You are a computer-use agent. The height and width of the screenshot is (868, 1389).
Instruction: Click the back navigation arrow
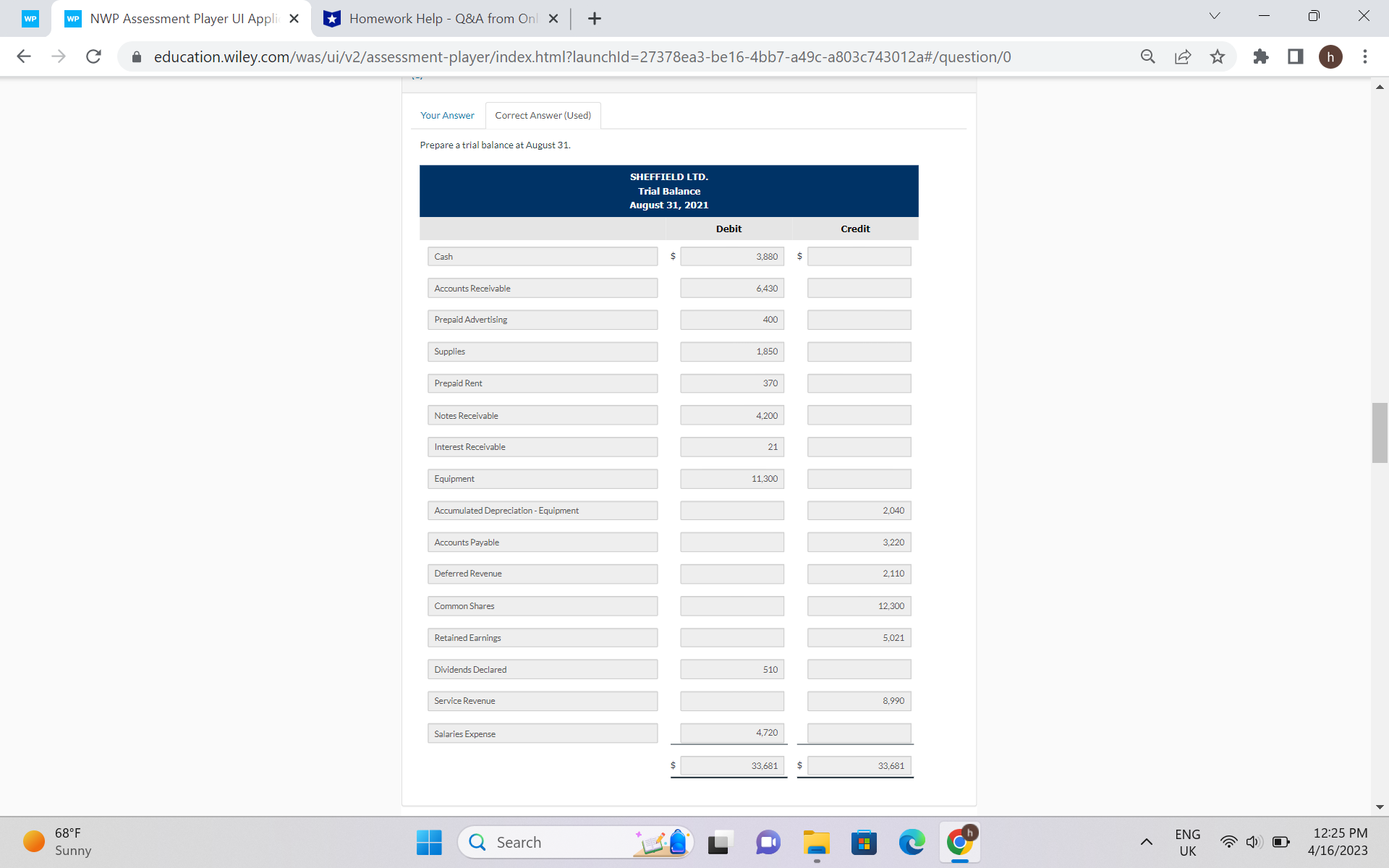coord(24,56)
